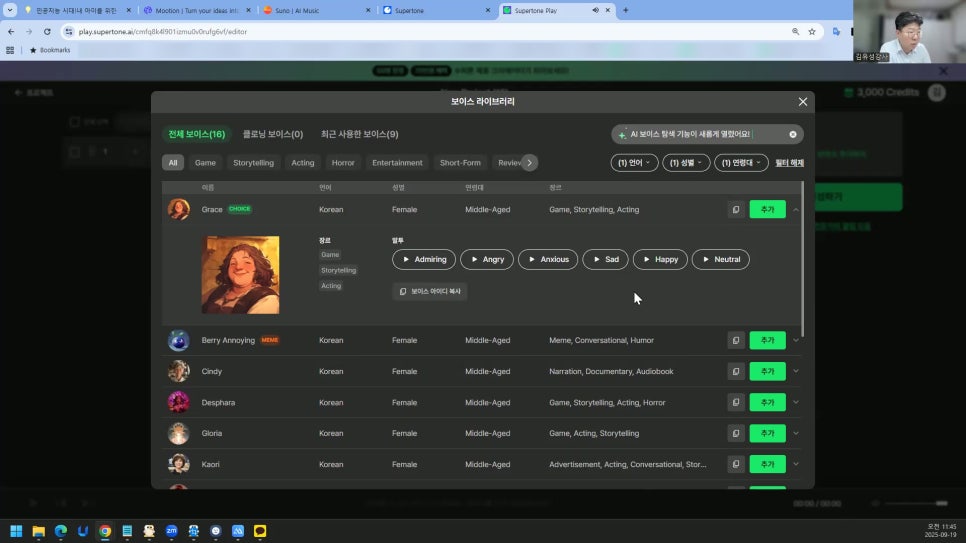Expand Kaori voice details
The image size is (966, 543).
point(796,464)
